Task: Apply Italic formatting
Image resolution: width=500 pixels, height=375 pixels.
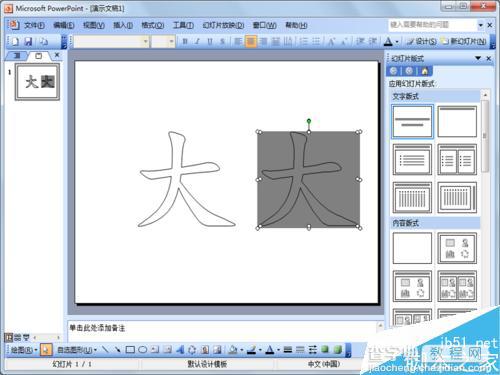Action: tap(197, 42)
